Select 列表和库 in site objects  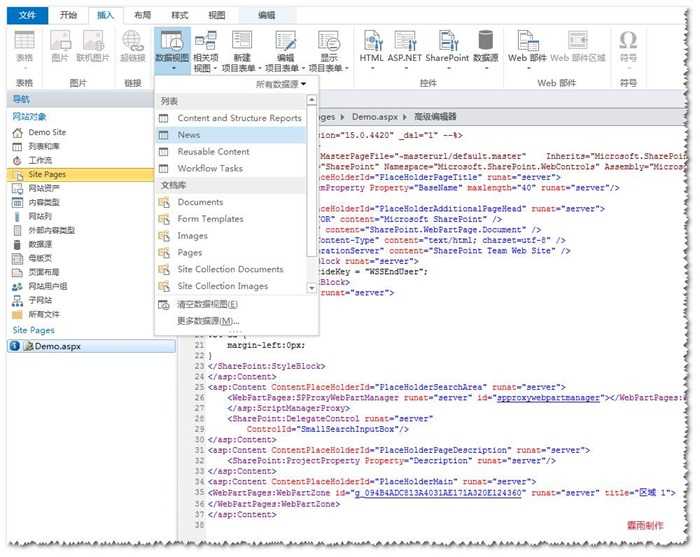[x=44, y=146]
